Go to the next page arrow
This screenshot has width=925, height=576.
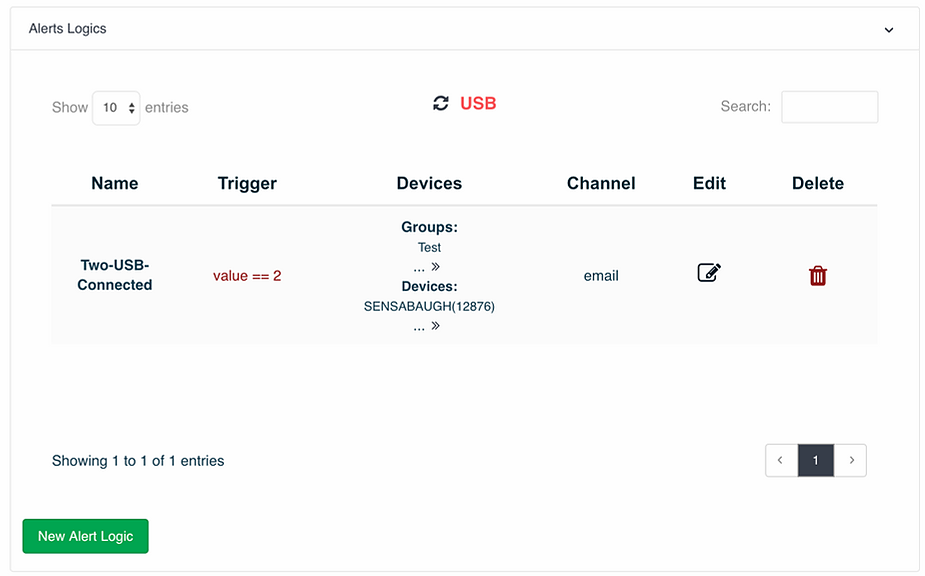pos(851,460)
